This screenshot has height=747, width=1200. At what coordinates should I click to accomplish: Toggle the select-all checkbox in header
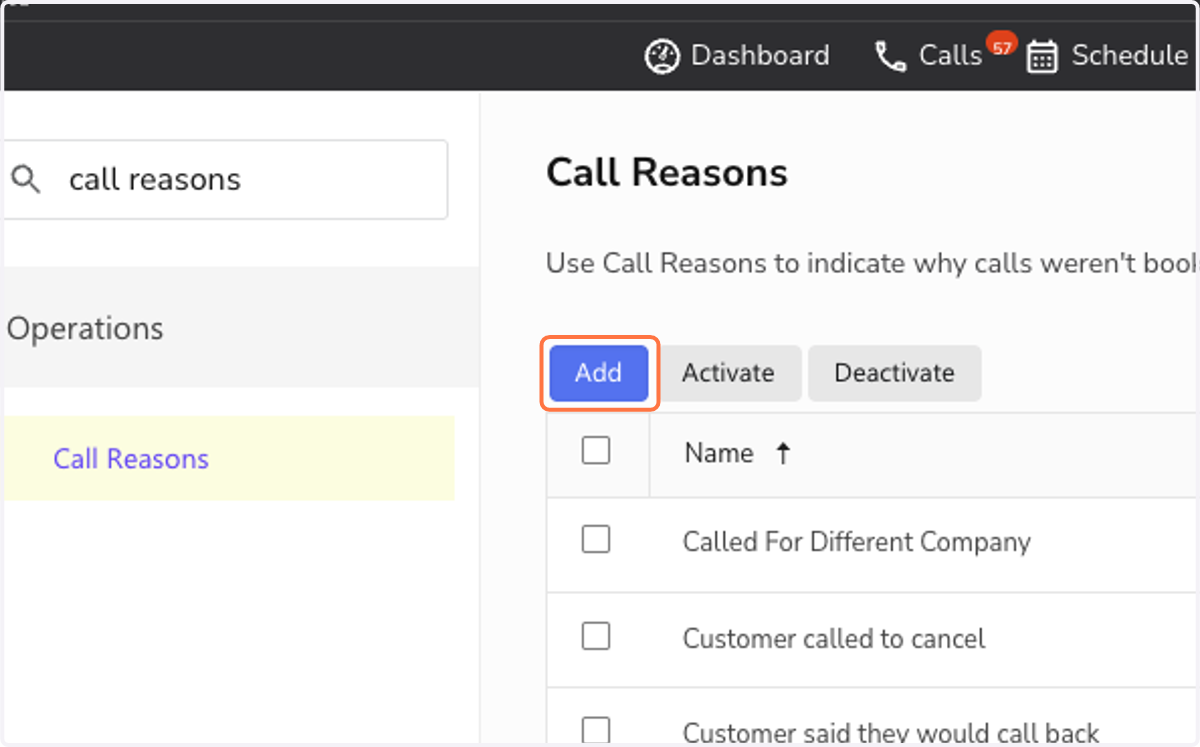pos(596,451)
